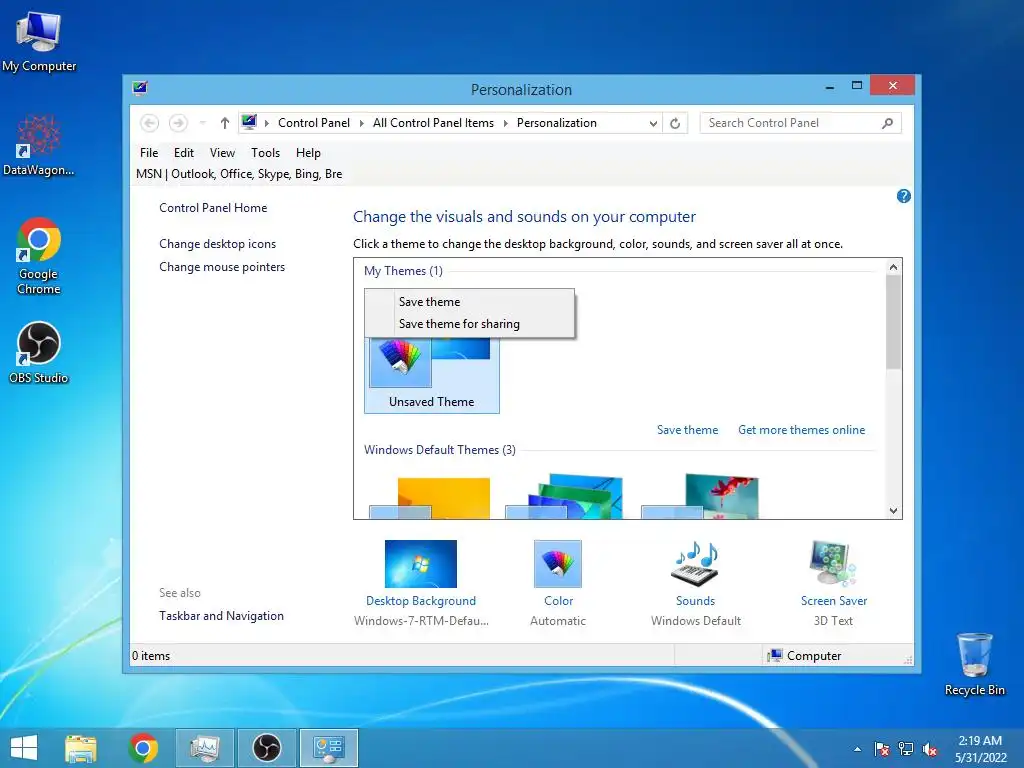
Task: Open the Tools menu
Action: click(x=265, y=153)
